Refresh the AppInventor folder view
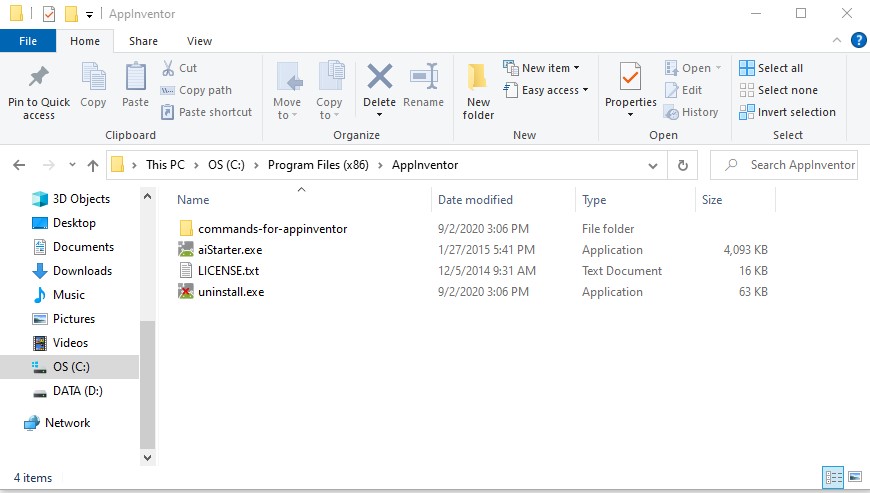The width and height of the screenshot is (870, 493). [x=682, y=165]
